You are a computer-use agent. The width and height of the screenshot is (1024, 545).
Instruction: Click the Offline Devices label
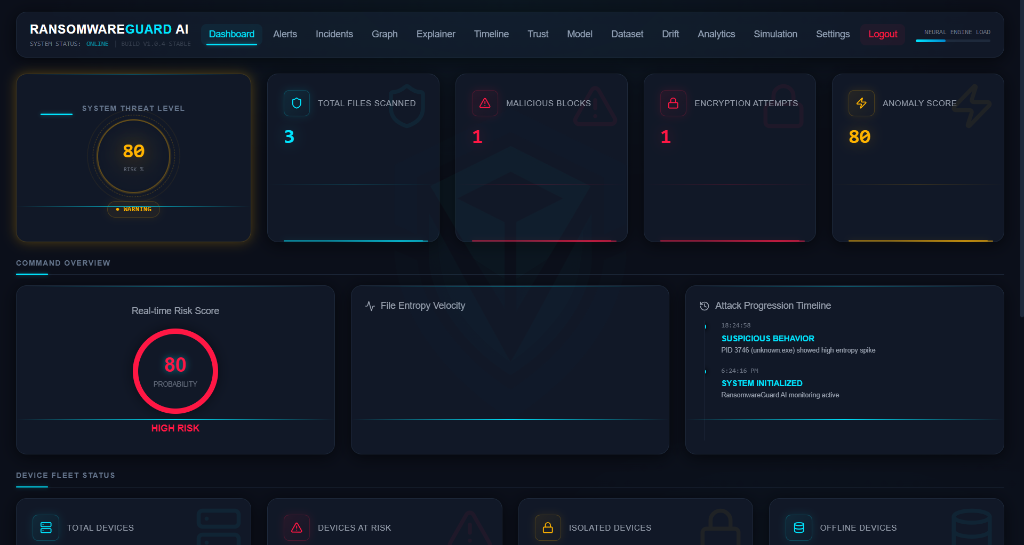858,528
